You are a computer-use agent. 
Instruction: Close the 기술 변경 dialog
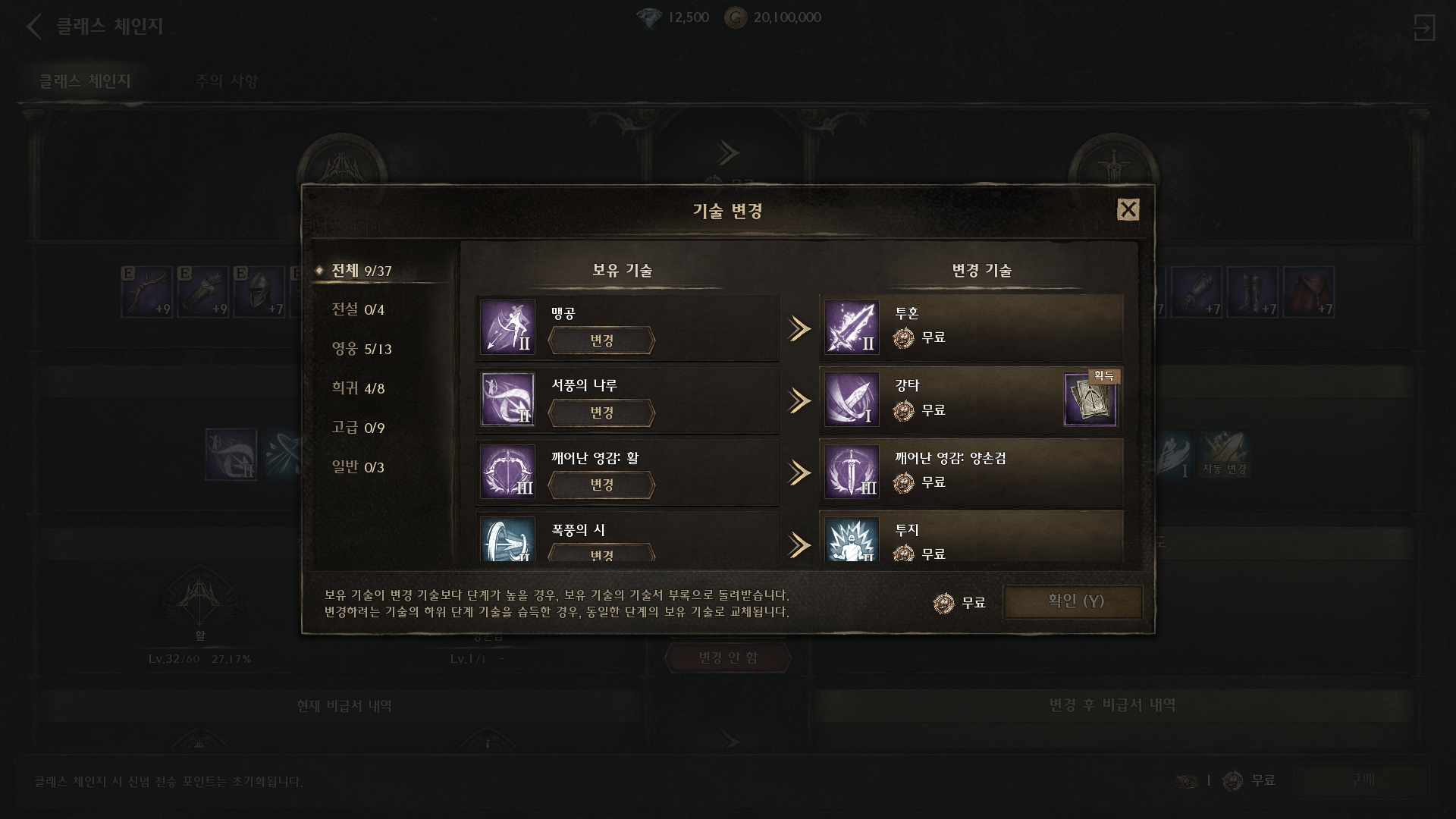coord(1128,209)
